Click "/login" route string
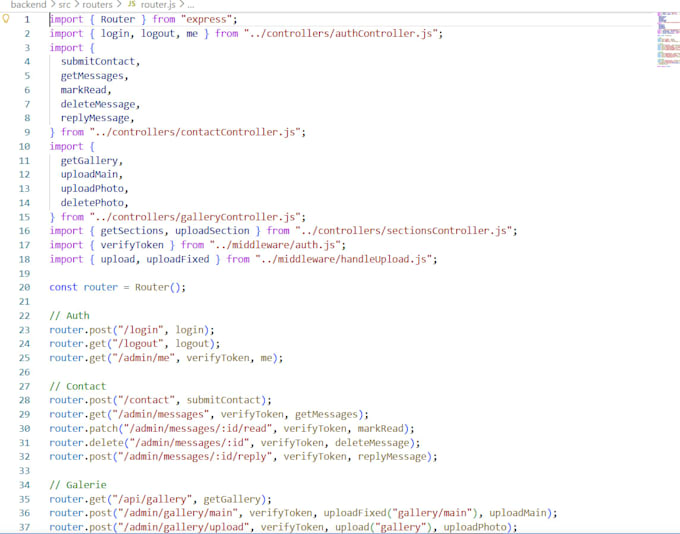The width and height of the screenshot is (680, 534). [x=141, y=330]
